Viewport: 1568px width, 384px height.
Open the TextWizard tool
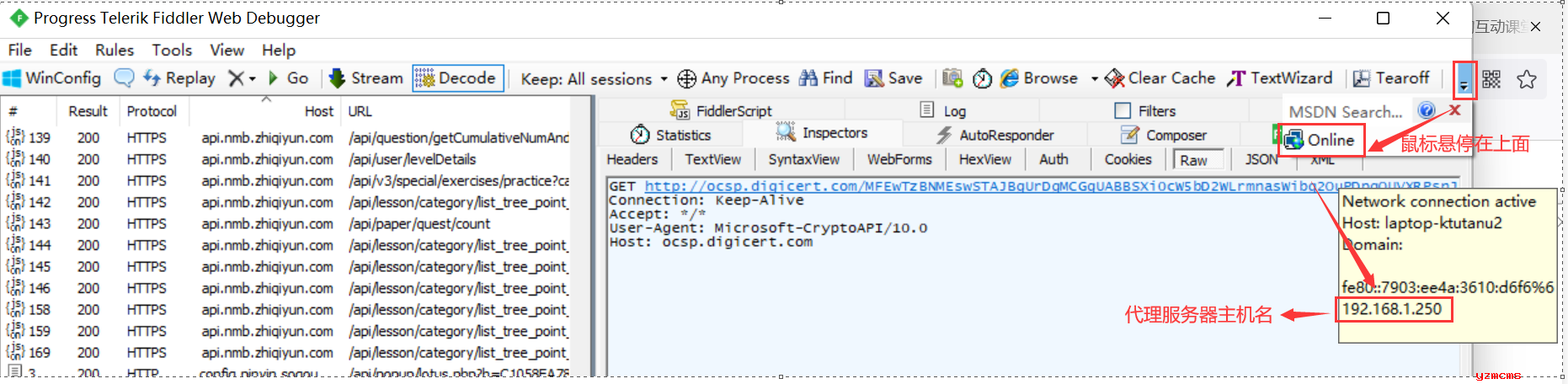(1279, 78)
